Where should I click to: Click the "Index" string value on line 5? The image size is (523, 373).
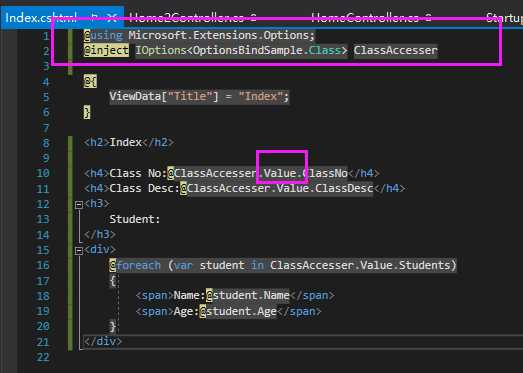(x=260, y=97)
